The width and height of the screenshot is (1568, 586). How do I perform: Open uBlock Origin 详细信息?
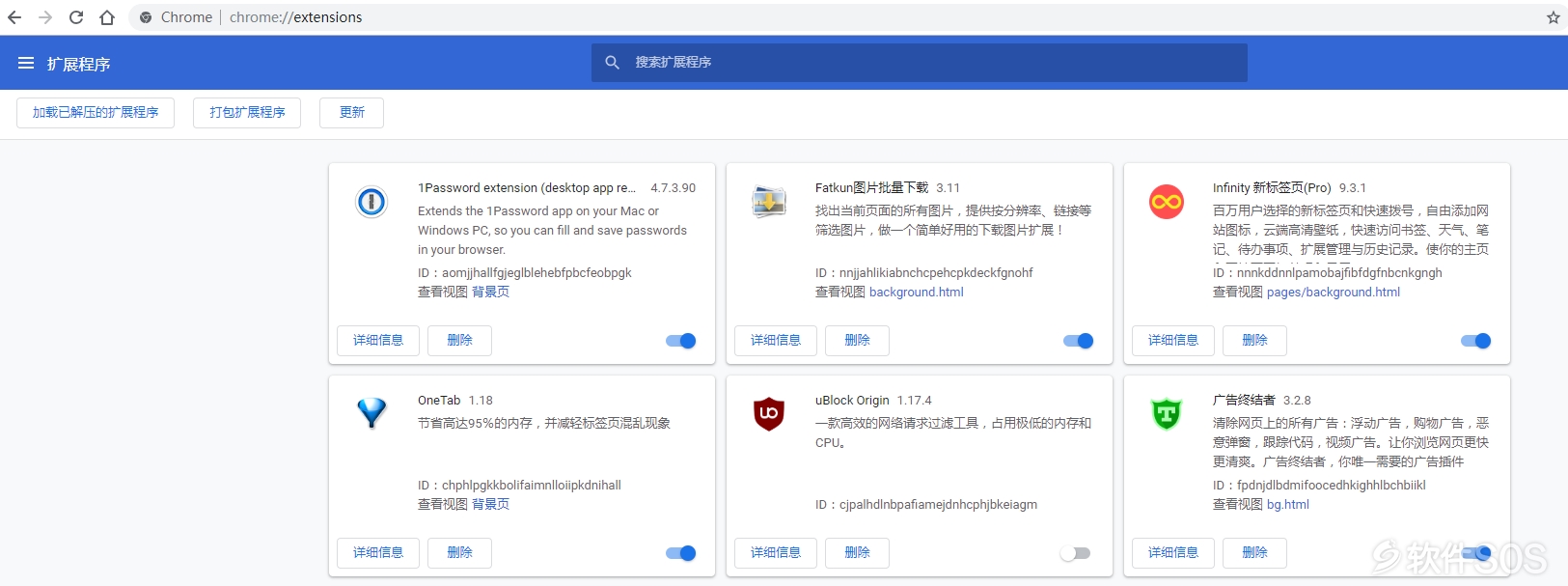(x=776, y=553)
